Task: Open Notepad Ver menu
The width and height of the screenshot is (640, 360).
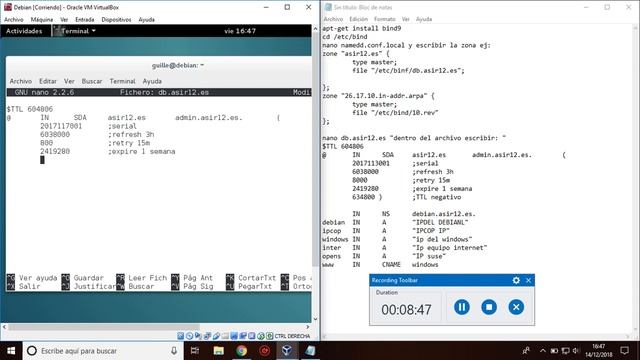Action: click(x=405, y=19)
